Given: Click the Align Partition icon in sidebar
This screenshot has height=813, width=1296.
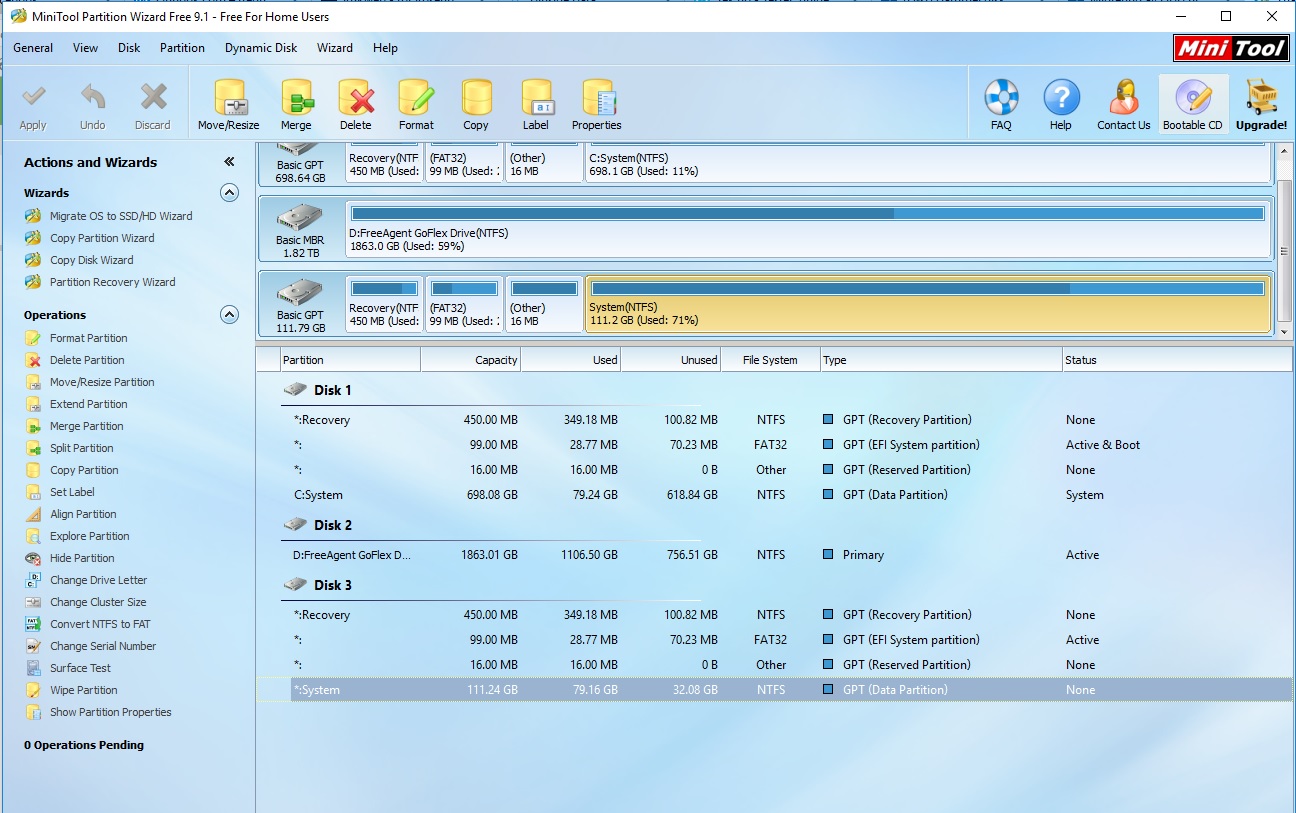Looking at the screenshot, I should pyautogui.click(x=33, y=514).
